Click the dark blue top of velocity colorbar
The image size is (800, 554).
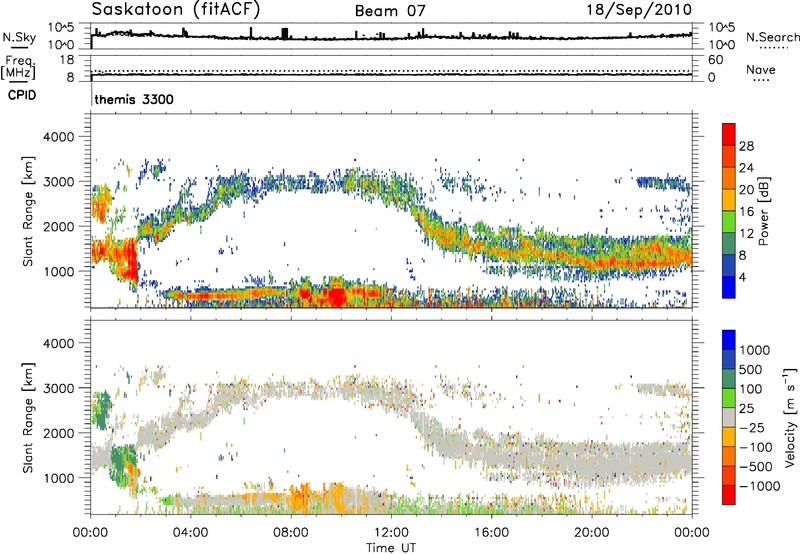[x=729, y=340]
